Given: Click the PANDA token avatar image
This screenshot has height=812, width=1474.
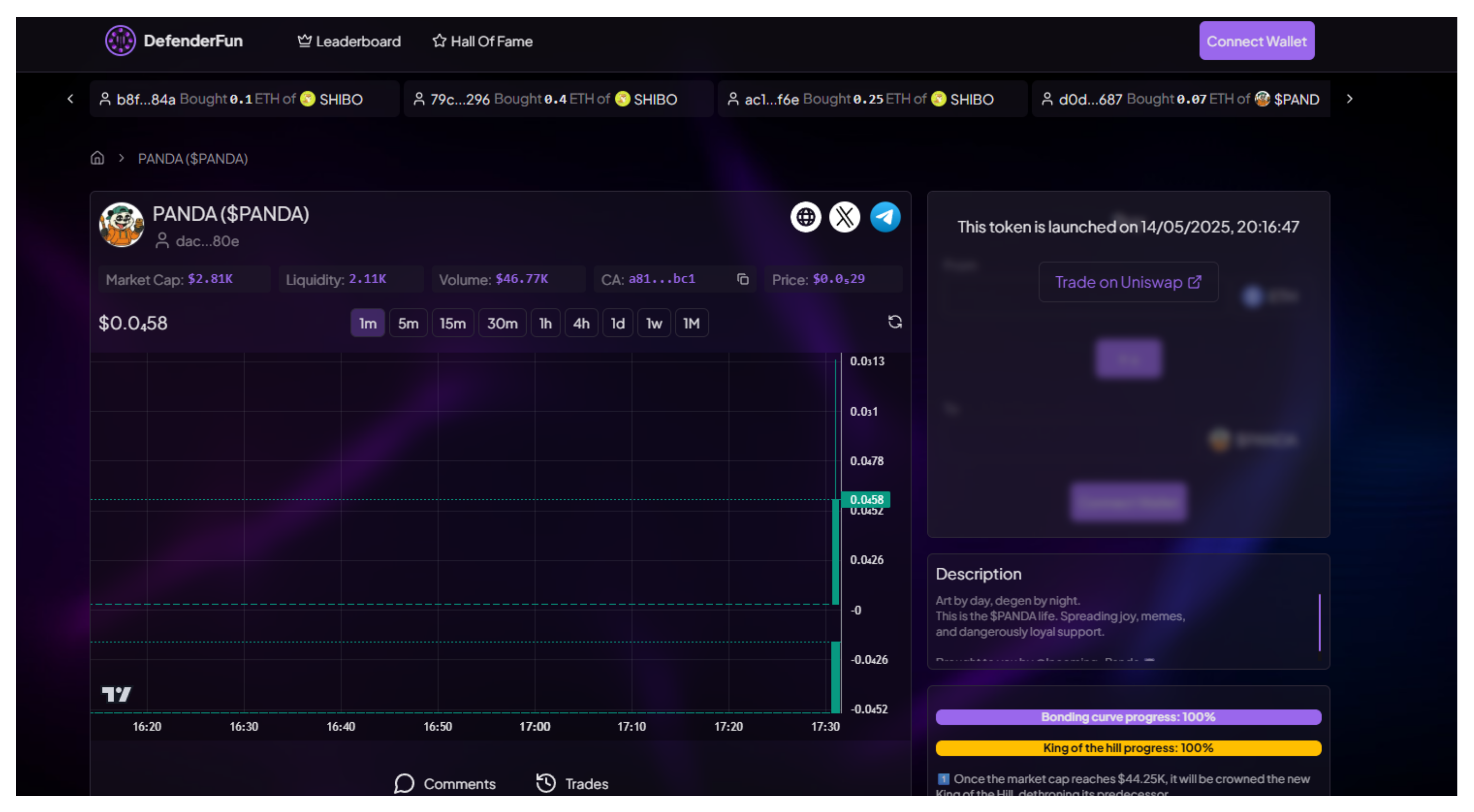Looking at the screenshot, I should pyautogui.click(x=121, y=225).
